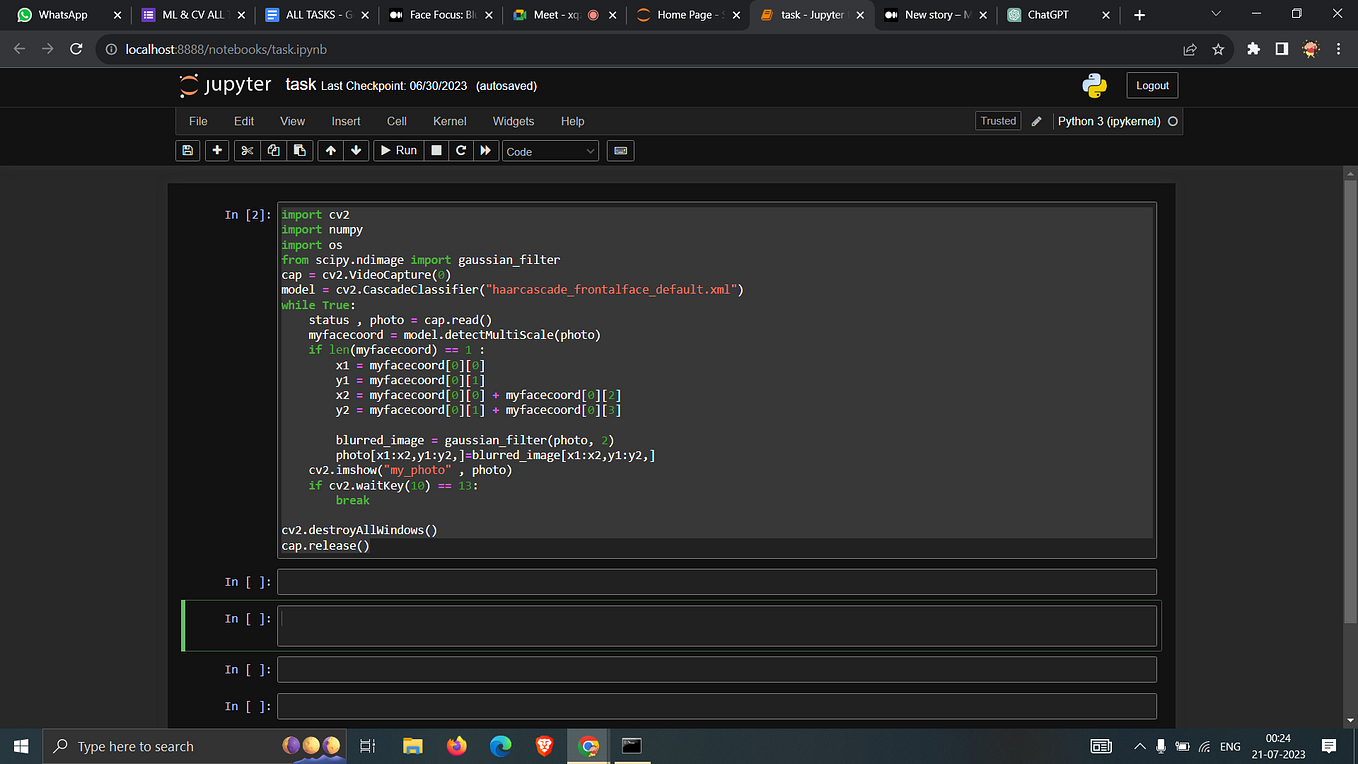1358x764 pixels.
Task: Move the selected cell up
Action: coord(331,150)
